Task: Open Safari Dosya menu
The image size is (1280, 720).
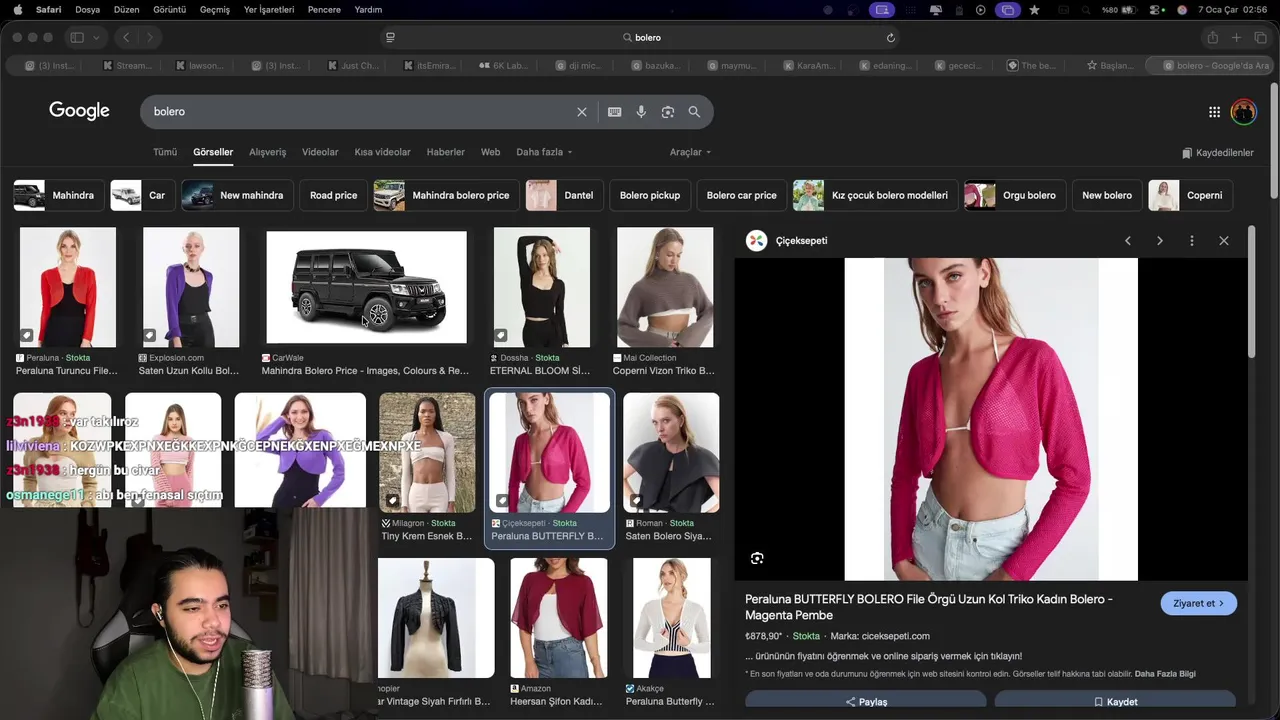Action: 87,10
